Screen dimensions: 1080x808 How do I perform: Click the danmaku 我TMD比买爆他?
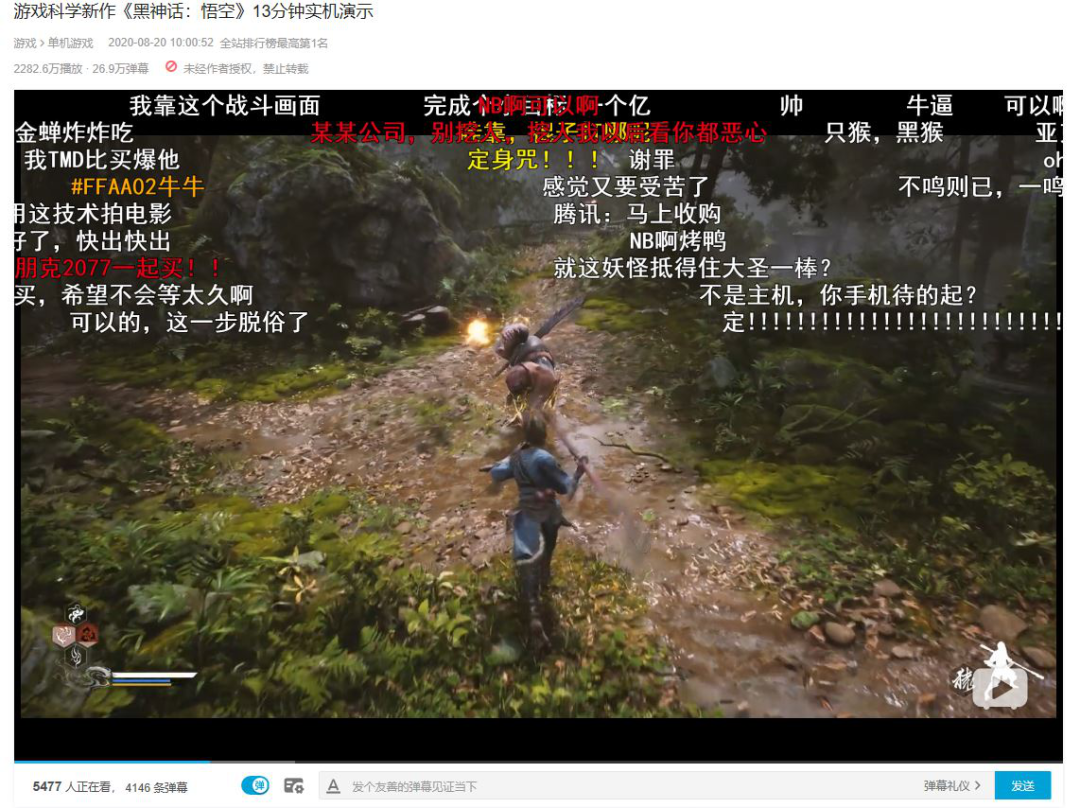pos(102,160)
